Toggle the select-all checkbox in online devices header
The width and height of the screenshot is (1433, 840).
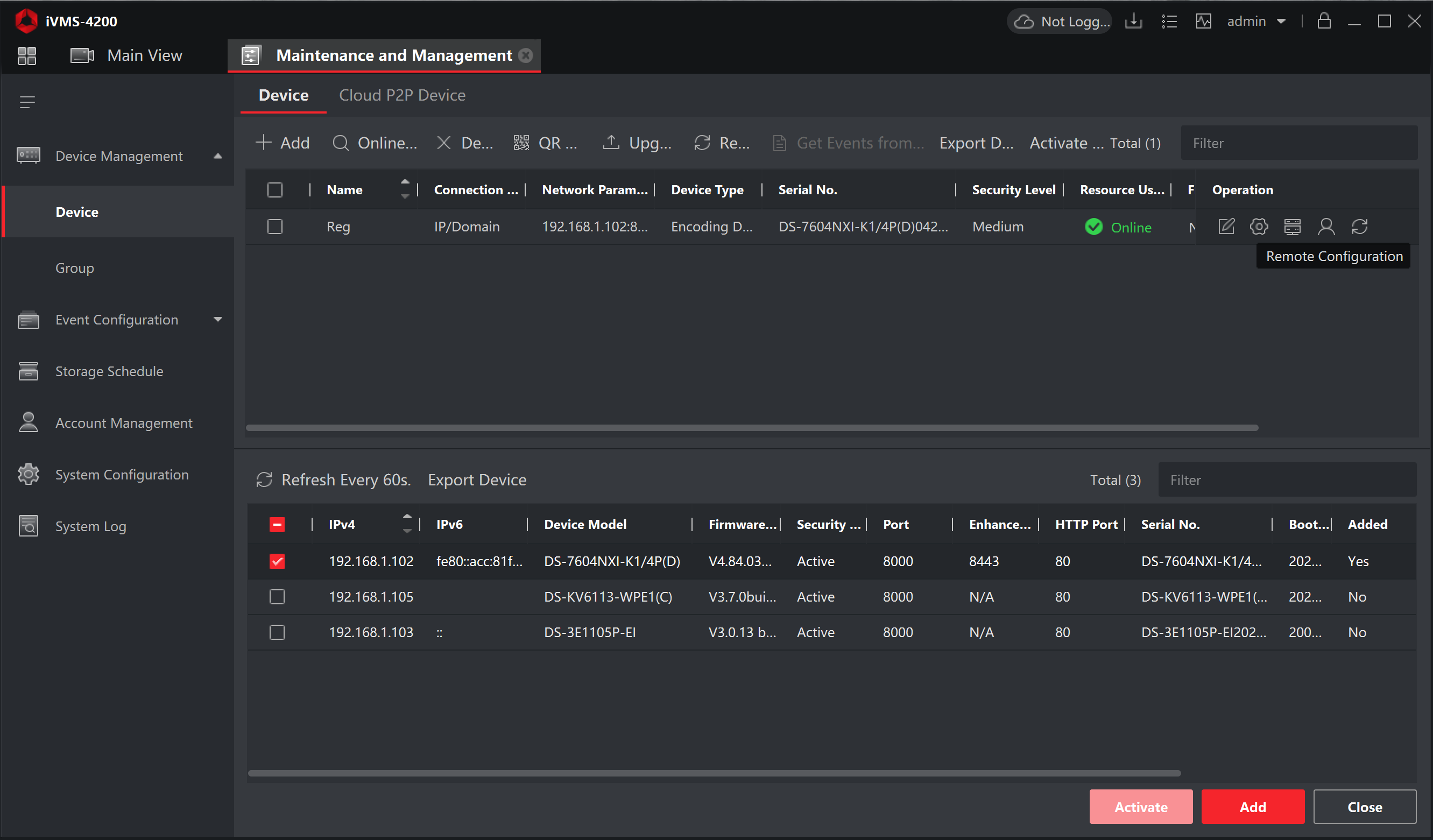coord(277,524)
